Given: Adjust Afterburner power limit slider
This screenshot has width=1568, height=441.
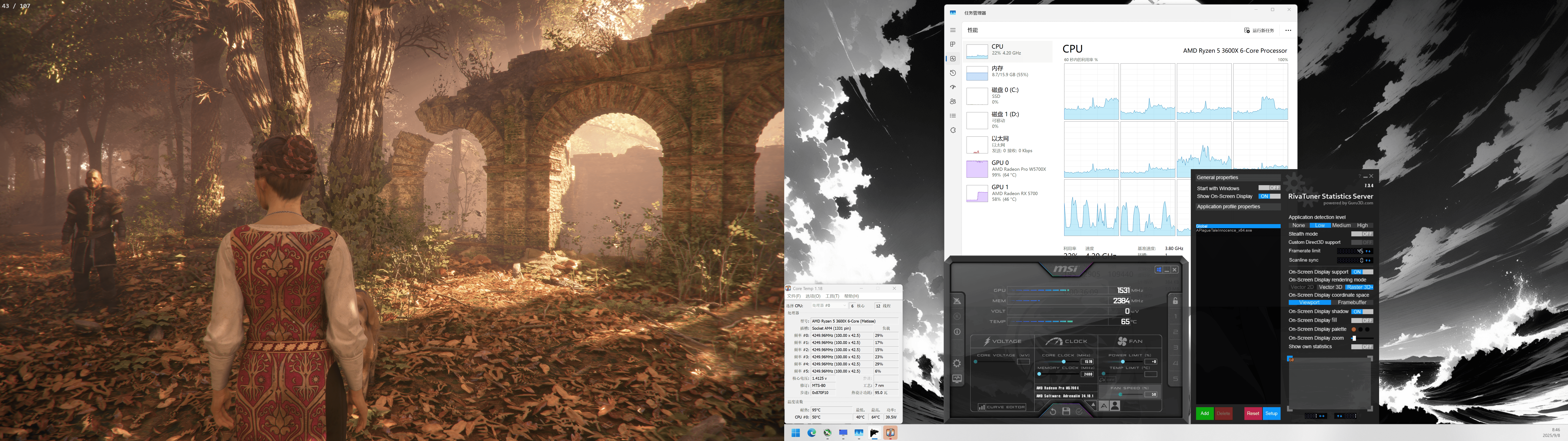Looking at the screenshot, I should 1123,362.
